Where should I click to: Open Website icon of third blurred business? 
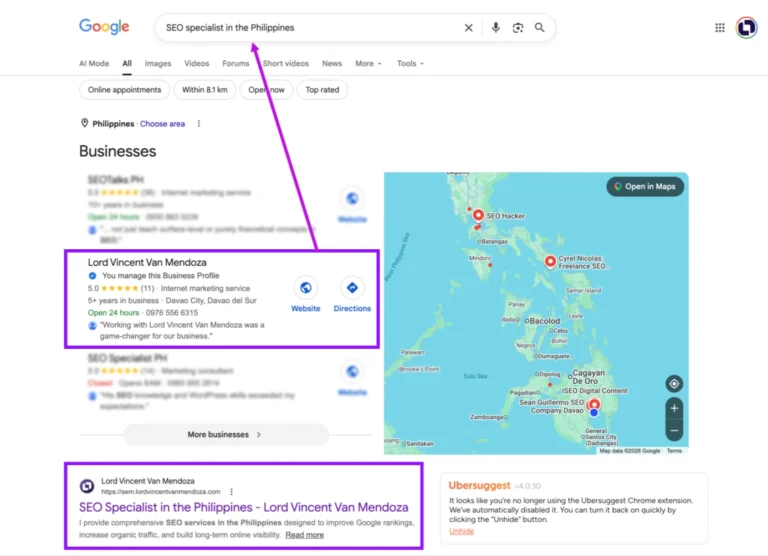352,371
